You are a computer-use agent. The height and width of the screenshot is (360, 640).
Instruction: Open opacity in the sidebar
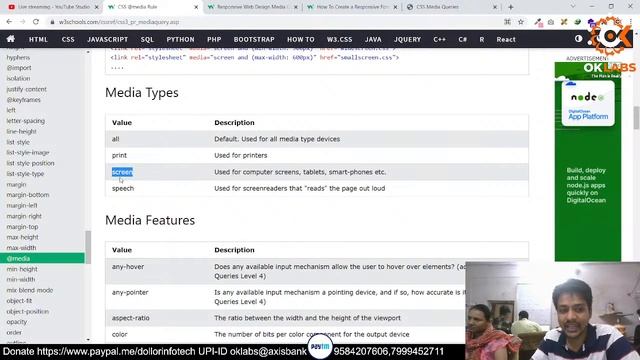17,322
